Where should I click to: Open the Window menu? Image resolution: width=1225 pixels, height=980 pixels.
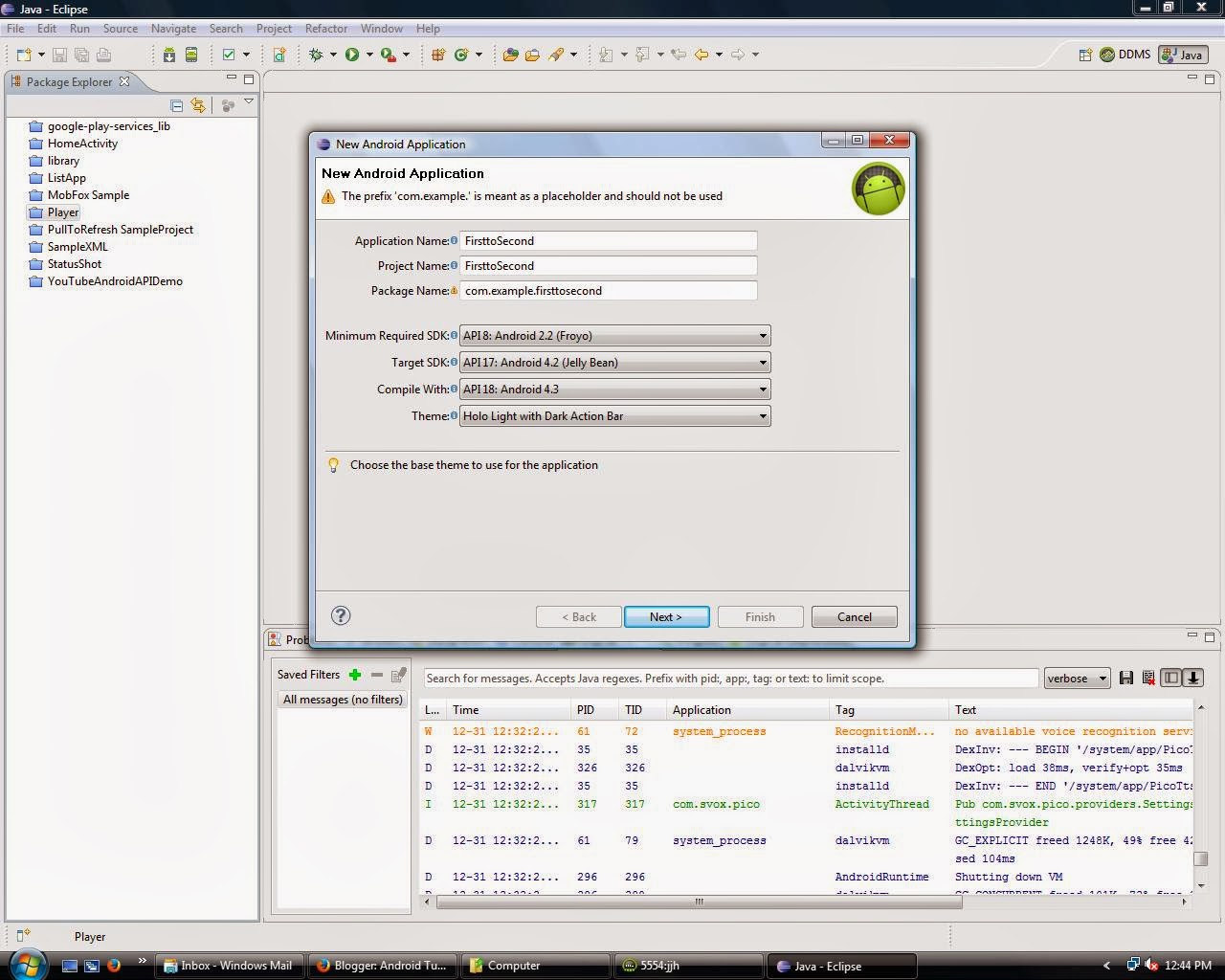click(x=382, y=29)
